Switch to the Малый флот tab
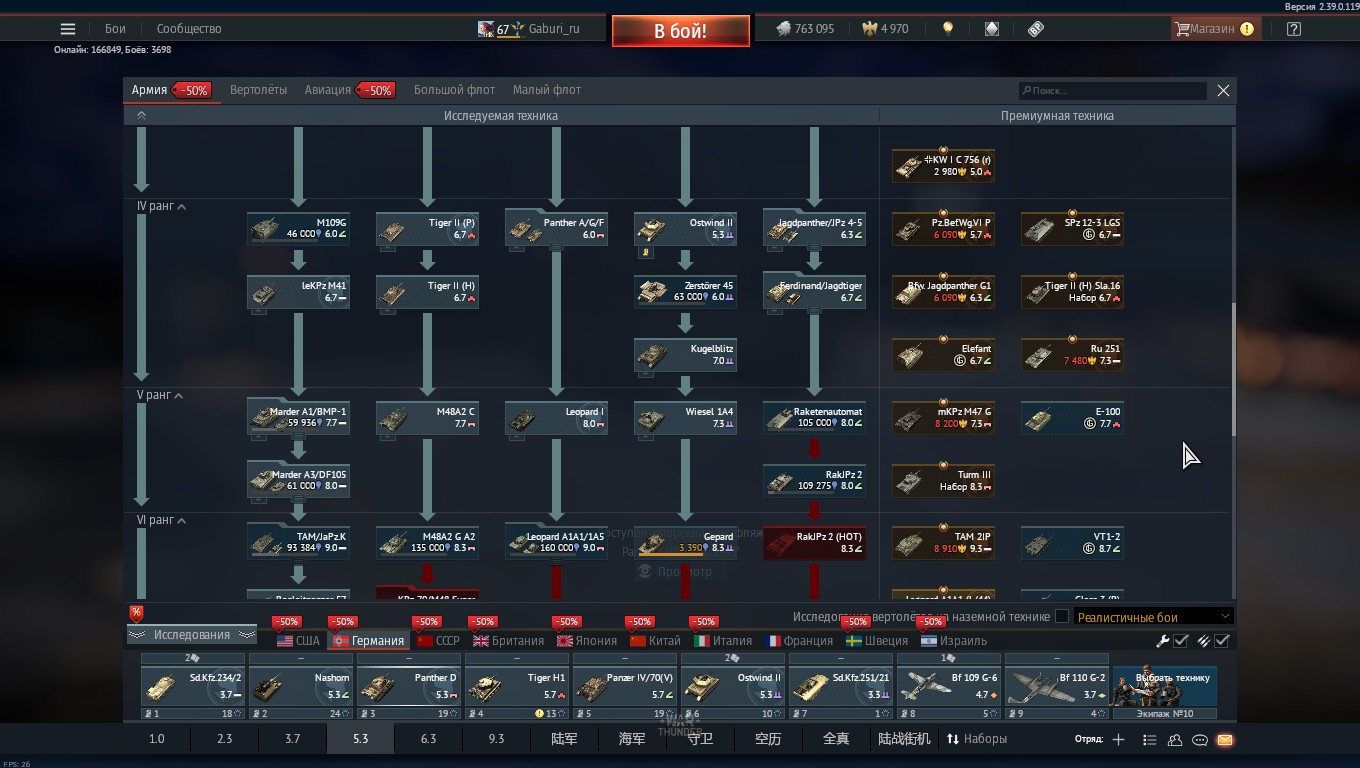1360x768 pixels. (547, 90)
